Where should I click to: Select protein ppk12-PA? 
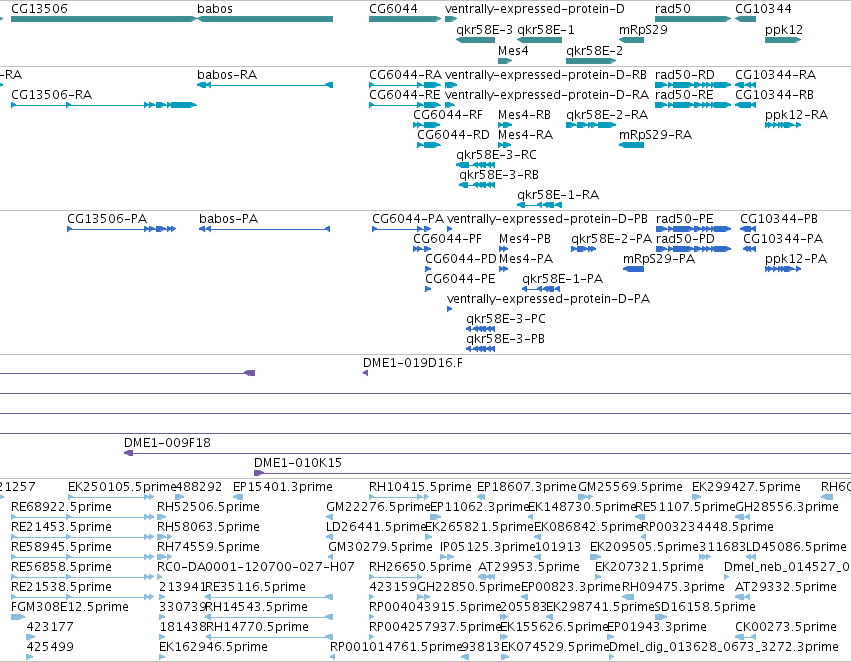pyautogui.click(x=783, y=269)
